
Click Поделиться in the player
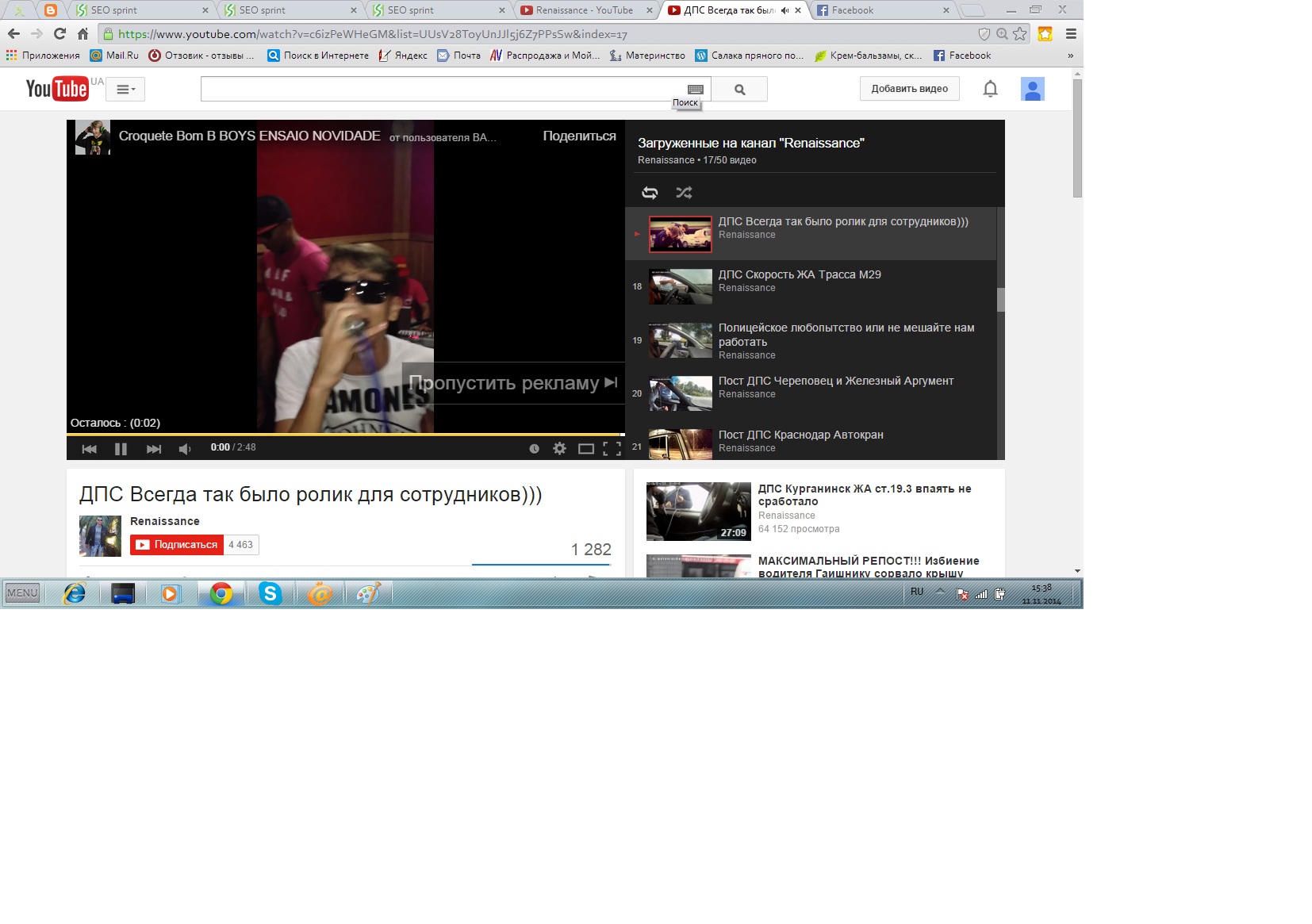tap(579, 136)
